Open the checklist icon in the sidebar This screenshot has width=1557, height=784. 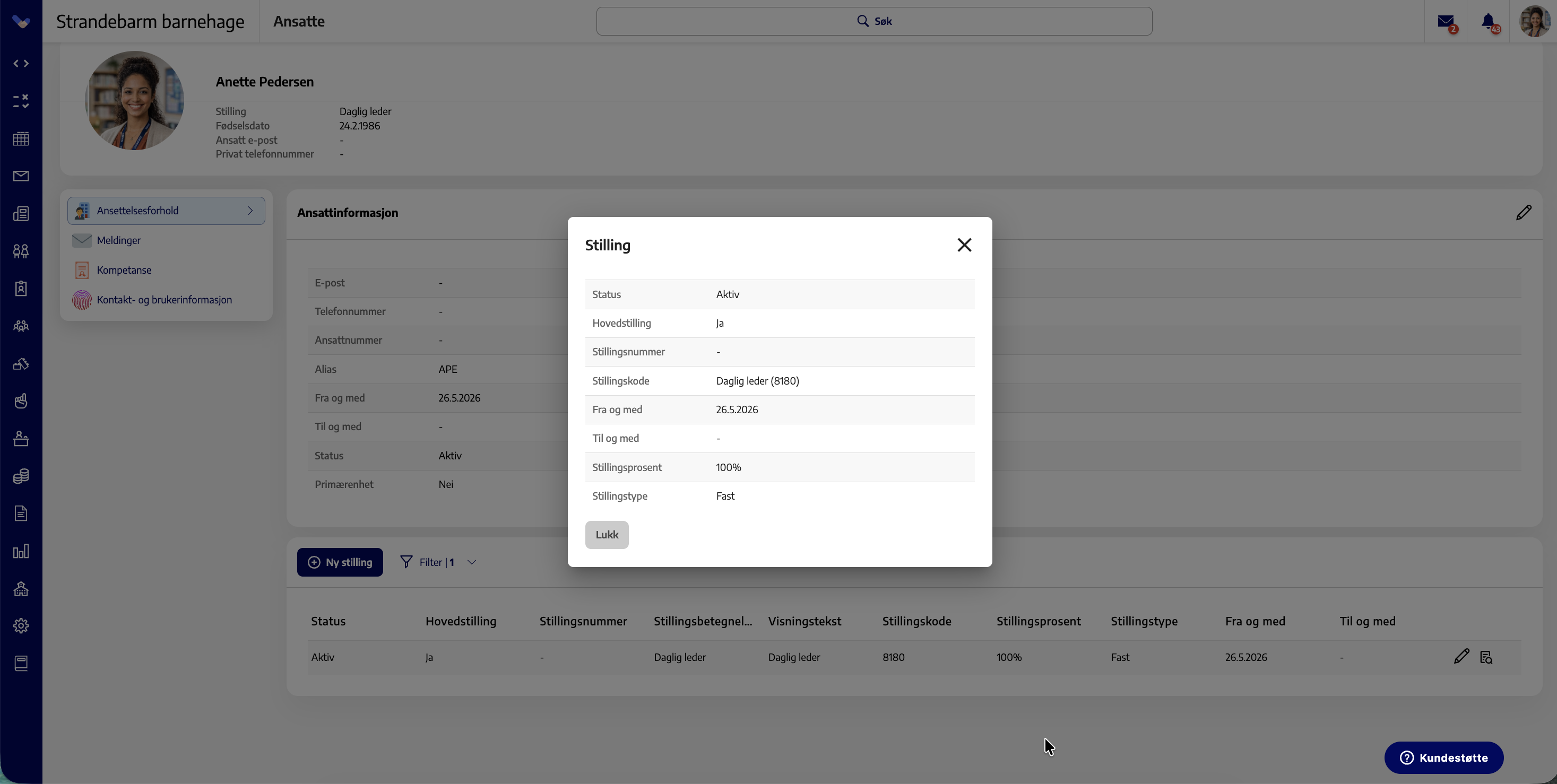click(x=21, y=101)
